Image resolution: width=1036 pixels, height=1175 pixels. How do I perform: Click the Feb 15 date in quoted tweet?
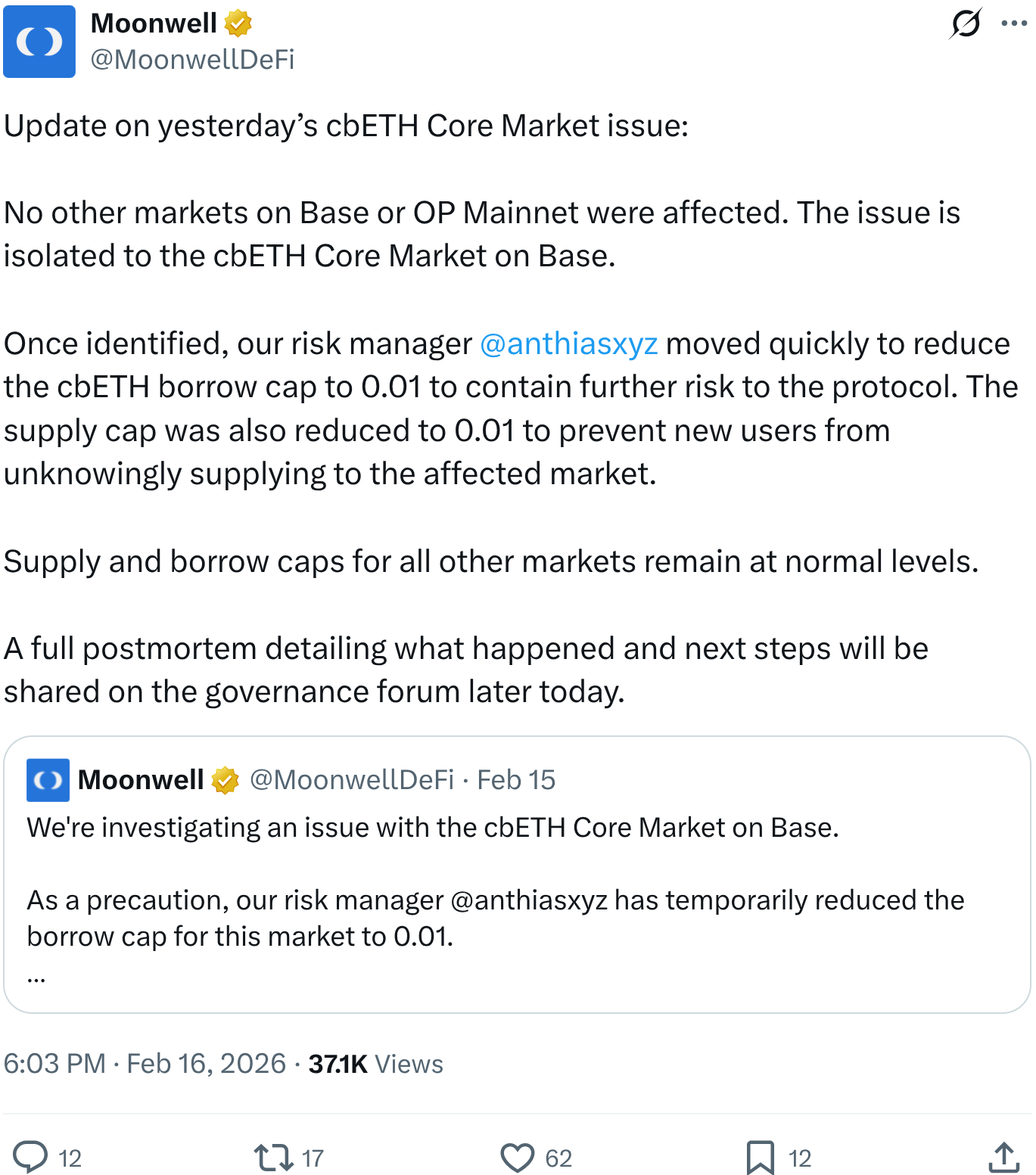(x=516, y=780)
